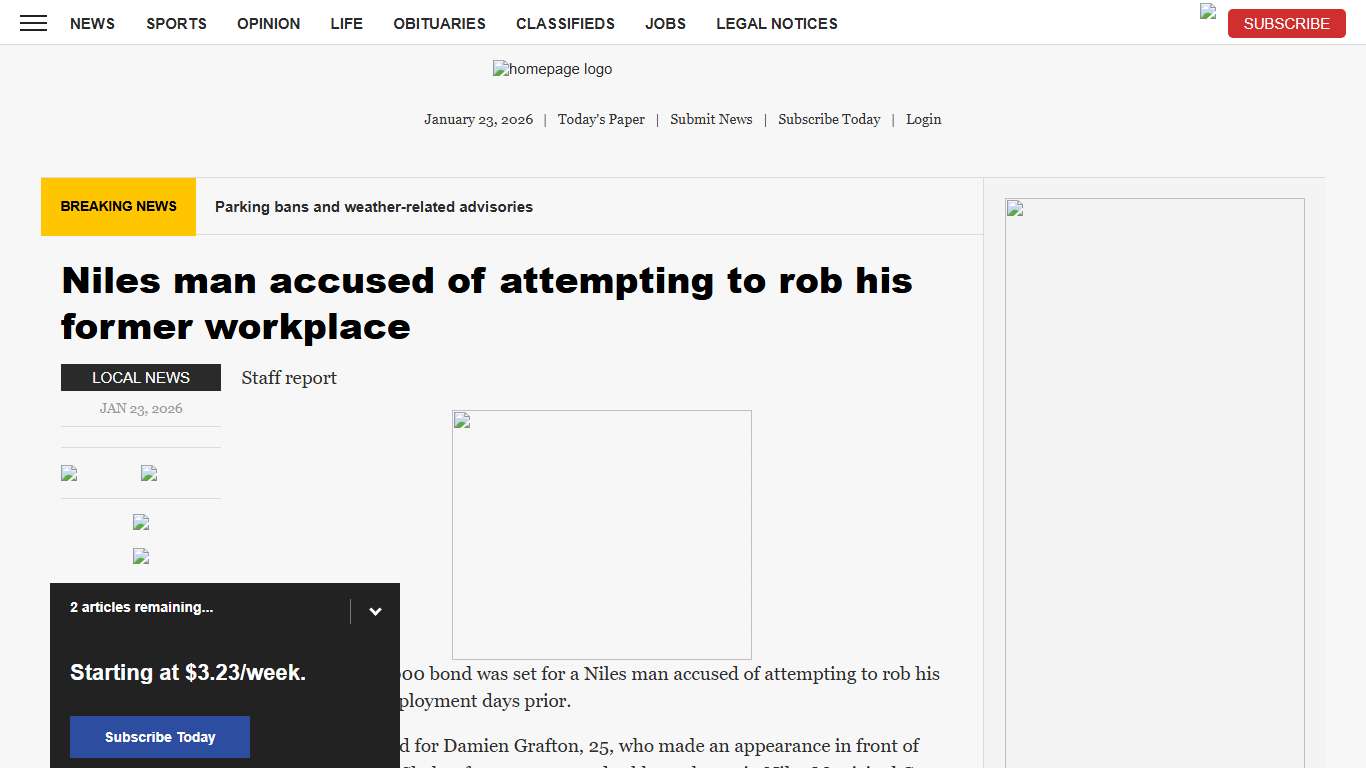Screen dimensions: 1366x768
Task: Select the CLASSIFIEDS nav item
Action: coord(565,23)
